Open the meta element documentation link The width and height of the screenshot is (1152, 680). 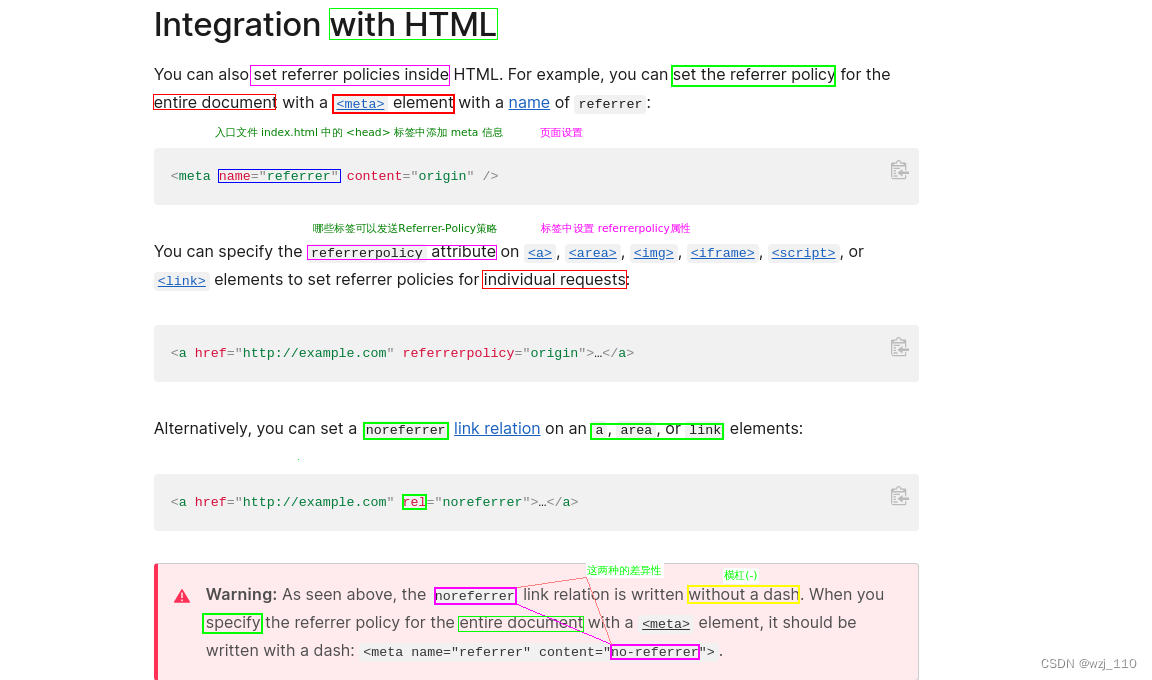pyautogui.click(x=358, y=104)
